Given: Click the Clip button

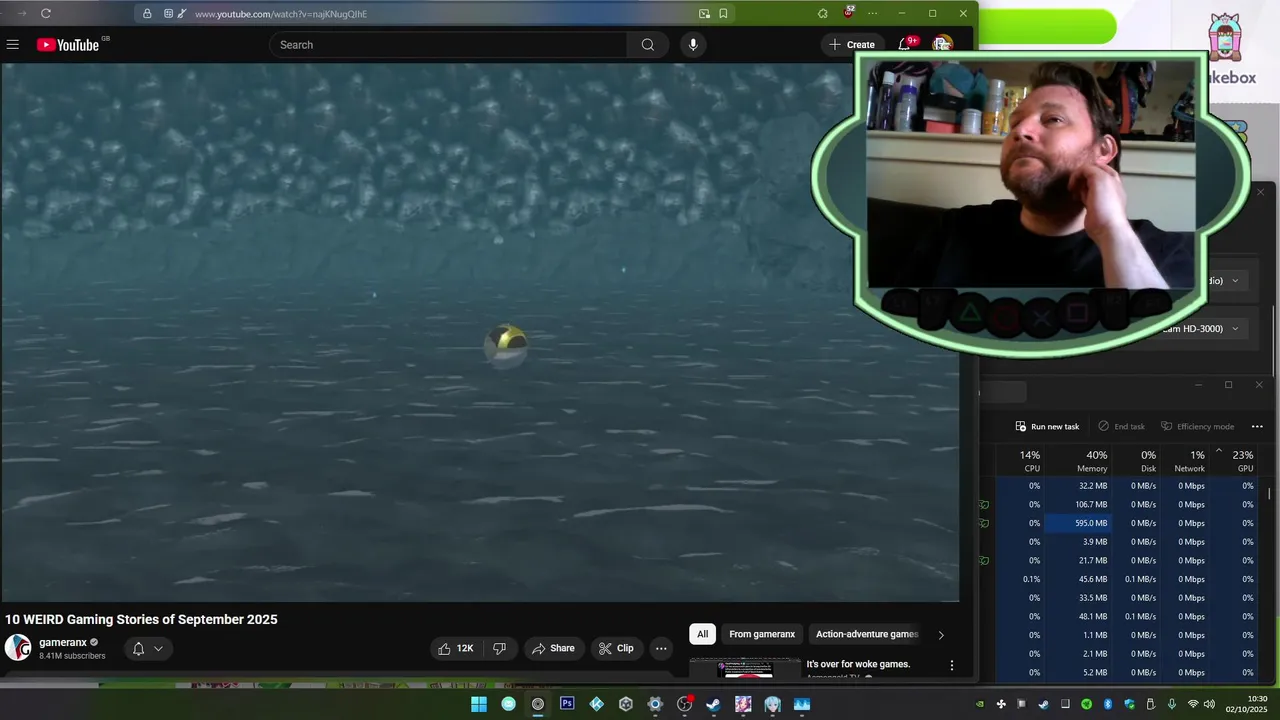Looking at the screenshot, I should tap(616, 648).
